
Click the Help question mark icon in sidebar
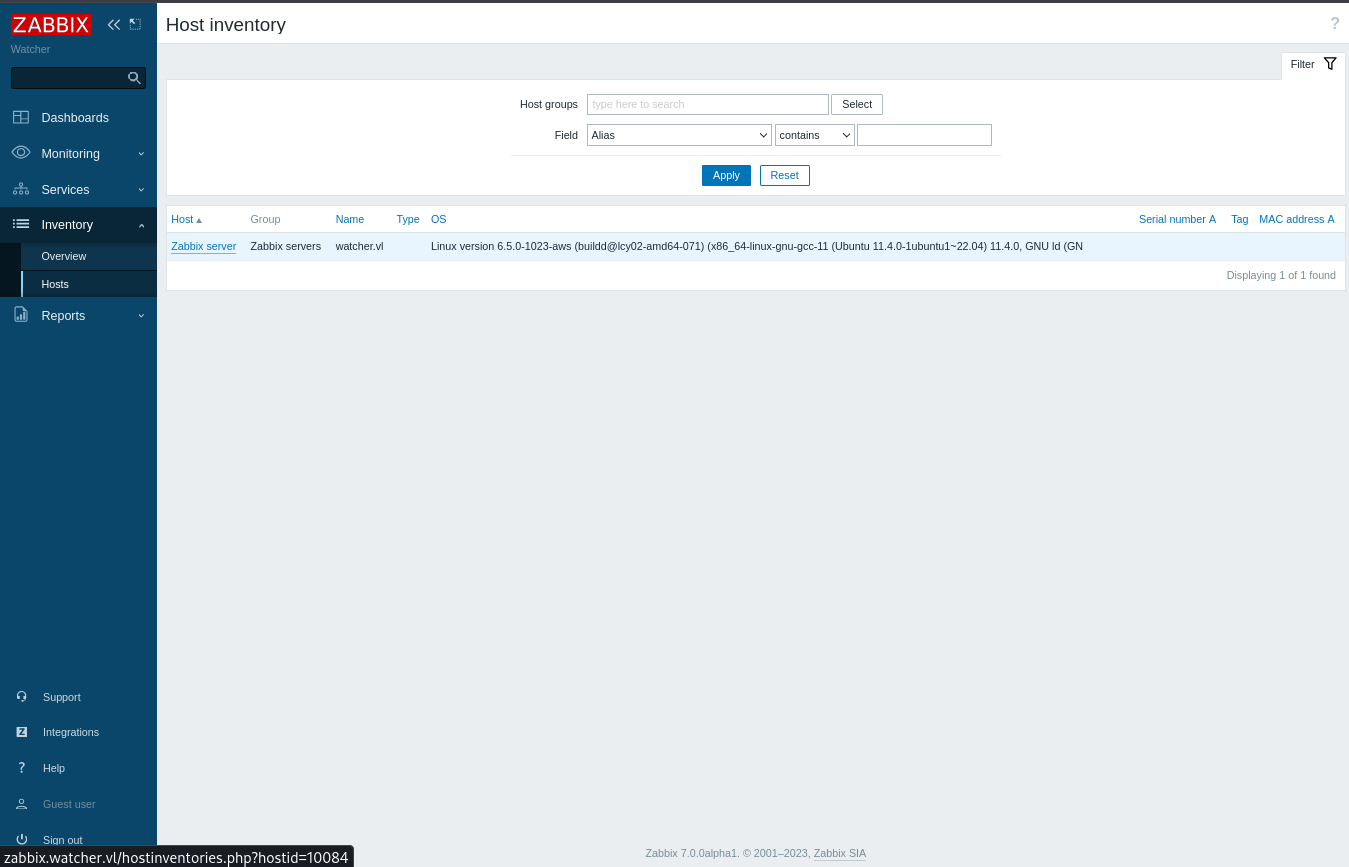tap(22, 768)
